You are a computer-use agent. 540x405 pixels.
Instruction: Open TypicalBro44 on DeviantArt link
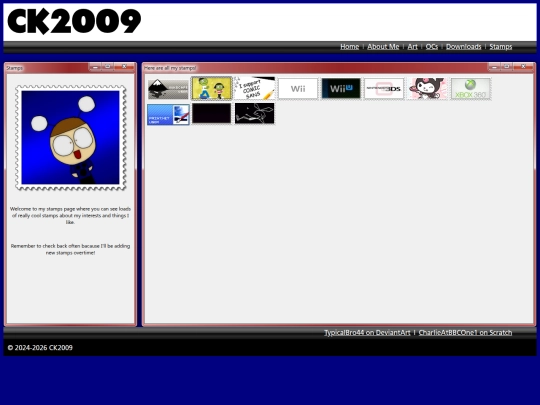pyautogui.click(x=367, y=333)
